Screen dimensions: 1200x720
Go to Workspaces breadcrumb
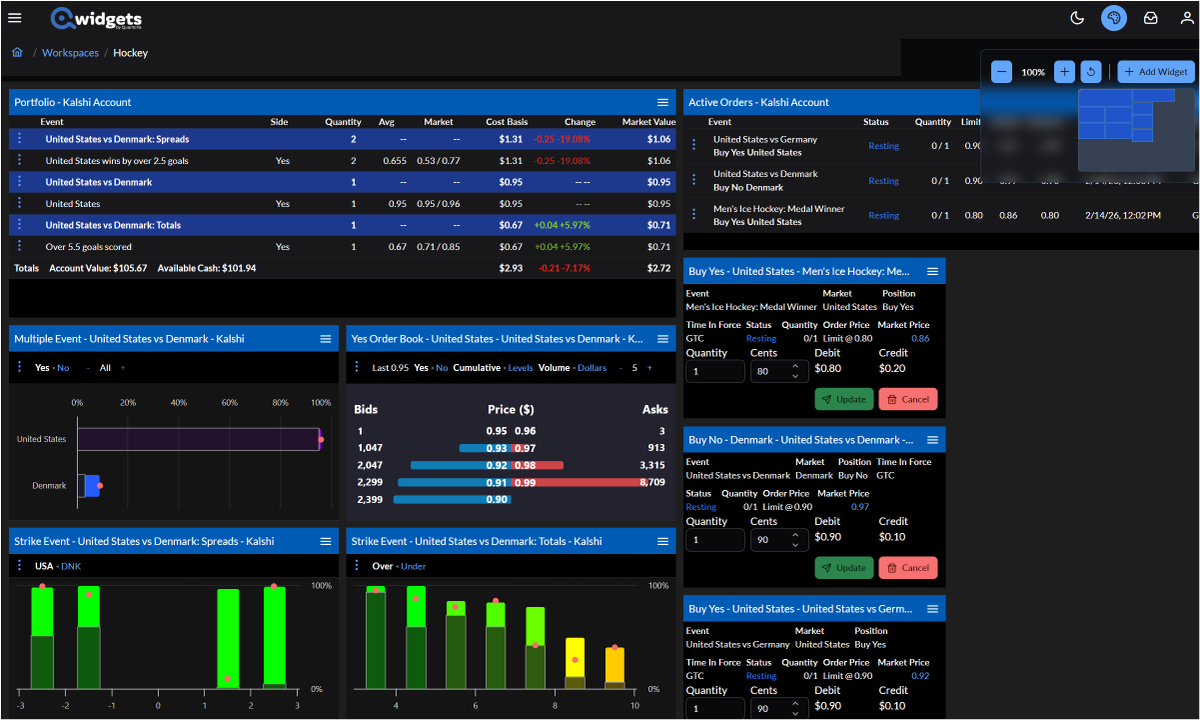[x=70, y=53]
